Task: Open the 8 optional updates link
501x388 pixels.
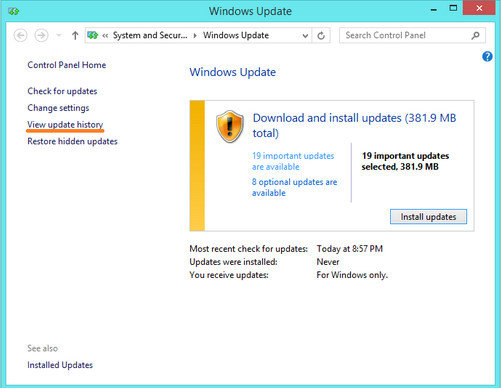Action: click(x=294, y=187)
